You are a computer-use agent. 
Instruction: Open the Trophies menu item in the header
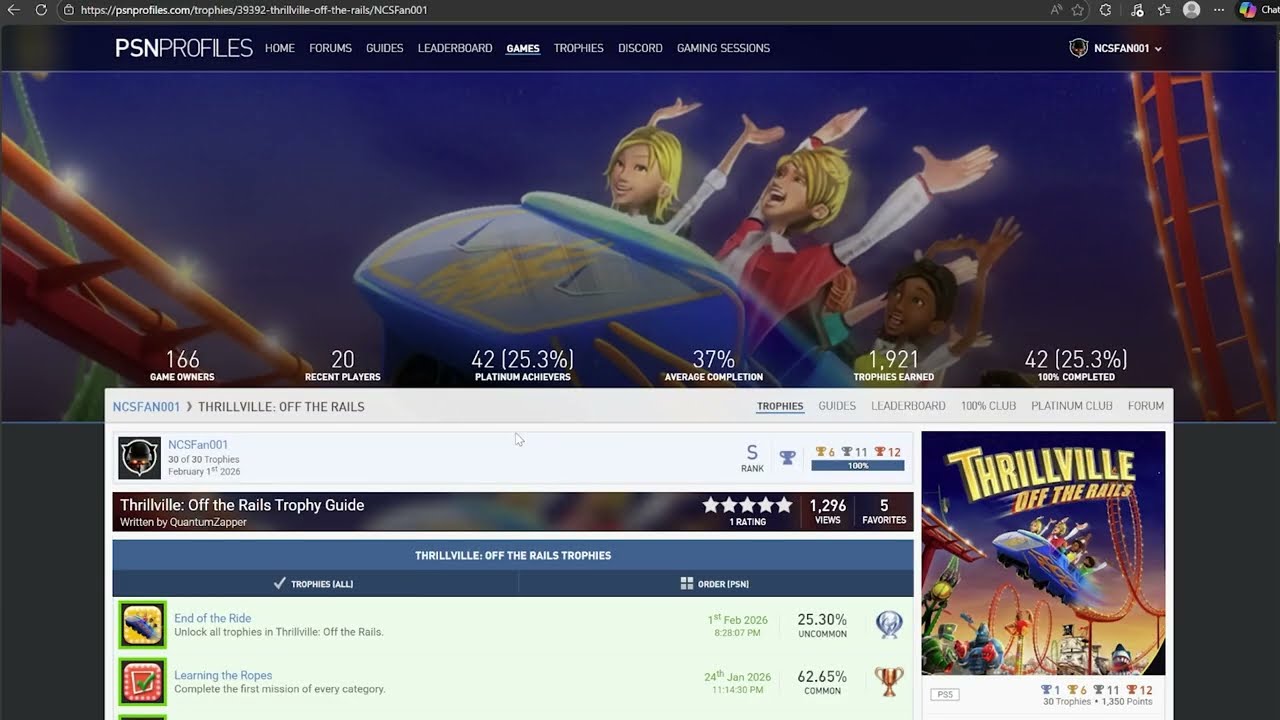coord(579,48)
